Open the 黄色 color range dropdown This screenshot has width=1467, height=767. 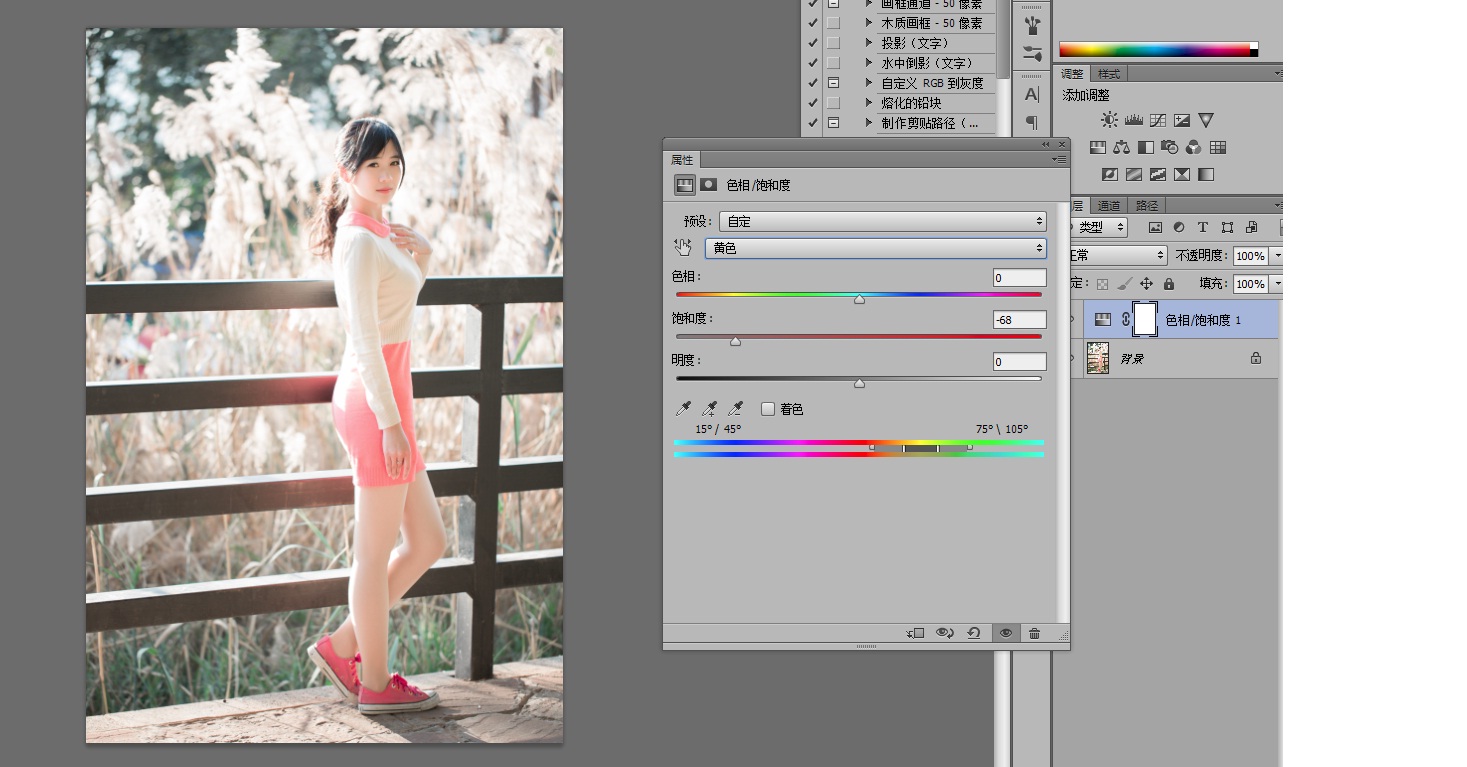pyautogui.click(x=875, y=248)
